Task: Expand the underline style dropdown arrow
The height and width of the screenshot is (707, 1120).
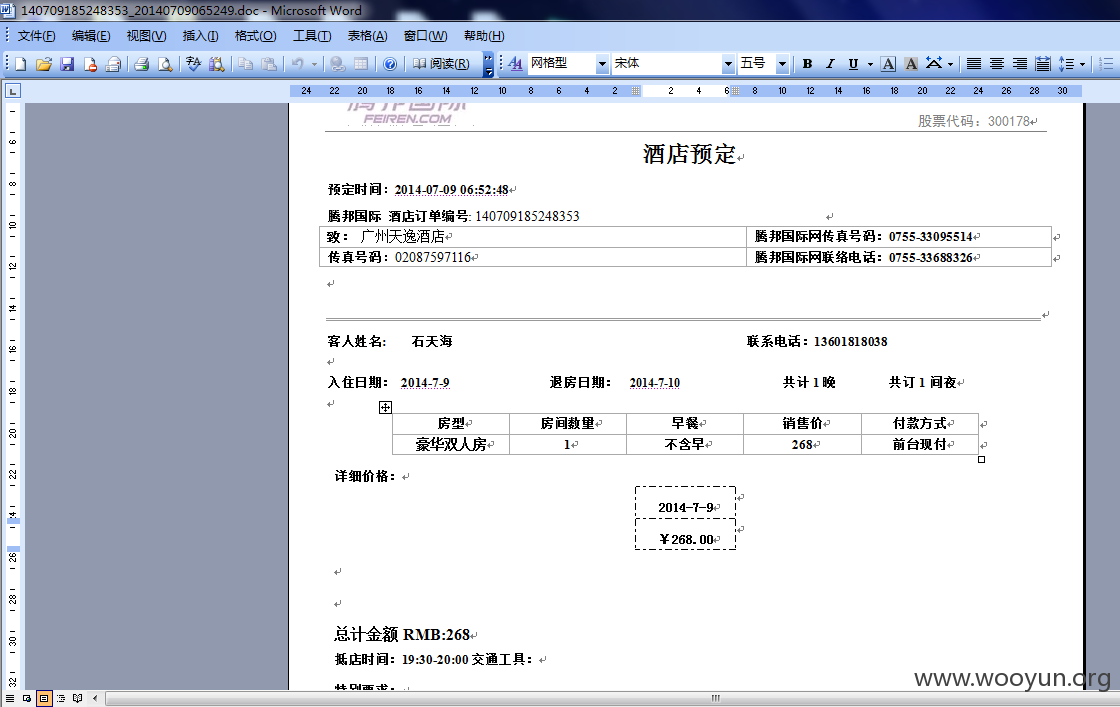Action: point(870,64)
